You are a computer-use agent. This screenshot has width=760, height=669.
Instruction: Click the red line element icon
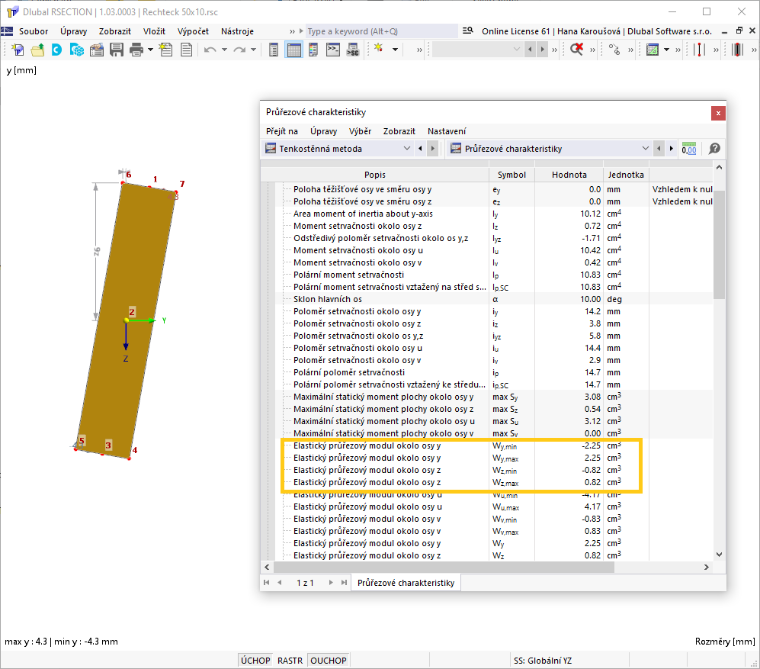(x=699, y=49)
